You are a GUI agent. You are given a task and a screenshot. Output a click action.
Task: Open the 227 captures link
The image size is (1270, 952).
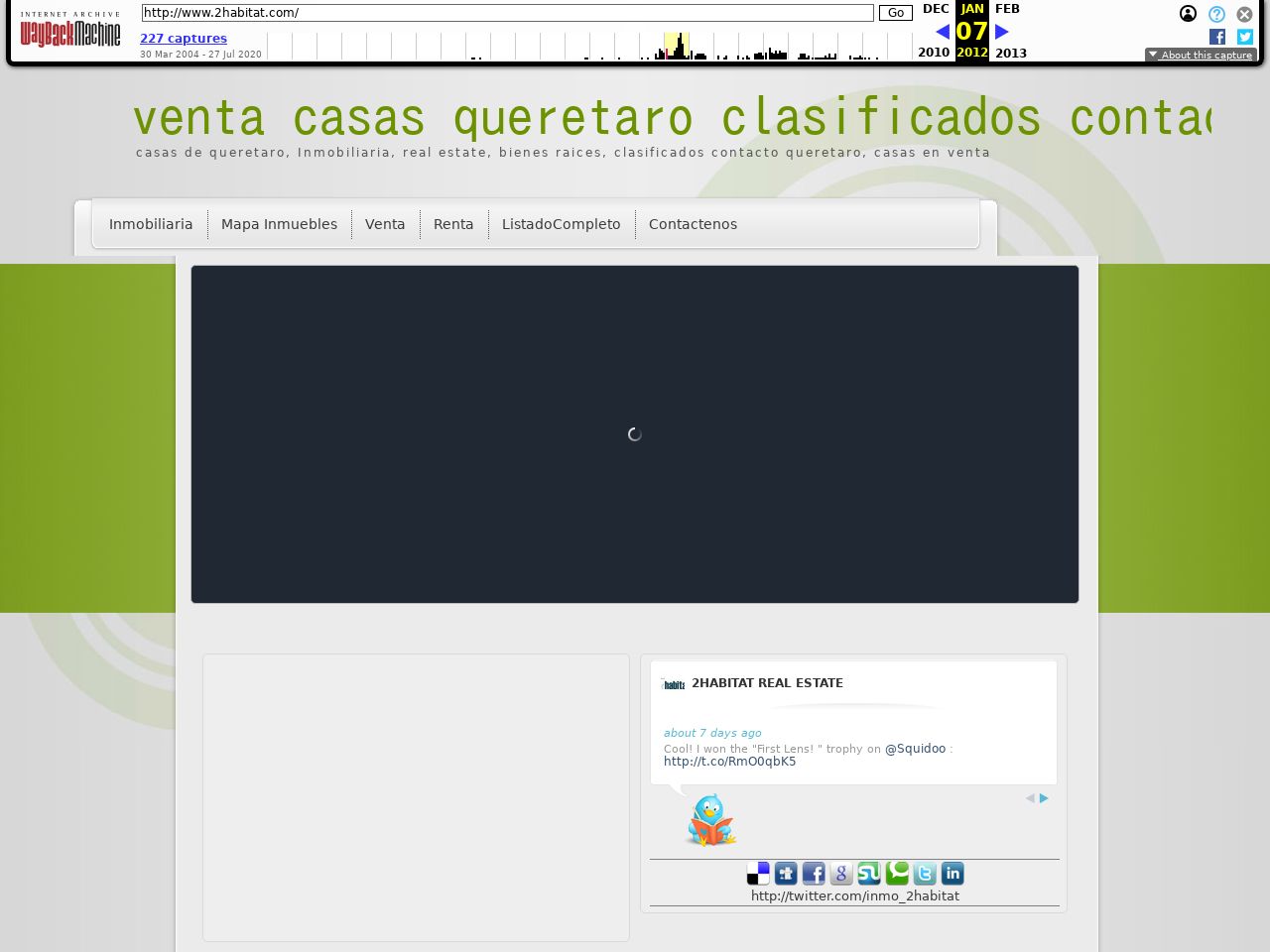pos(184,39)
